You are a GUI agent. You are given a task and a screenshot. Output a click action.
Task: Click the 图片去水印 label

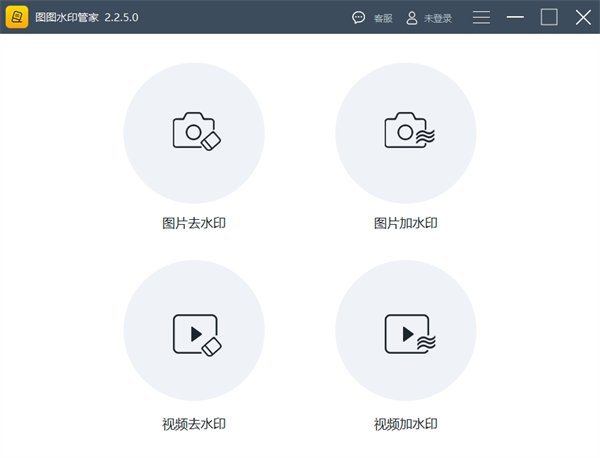click(194, 223)
